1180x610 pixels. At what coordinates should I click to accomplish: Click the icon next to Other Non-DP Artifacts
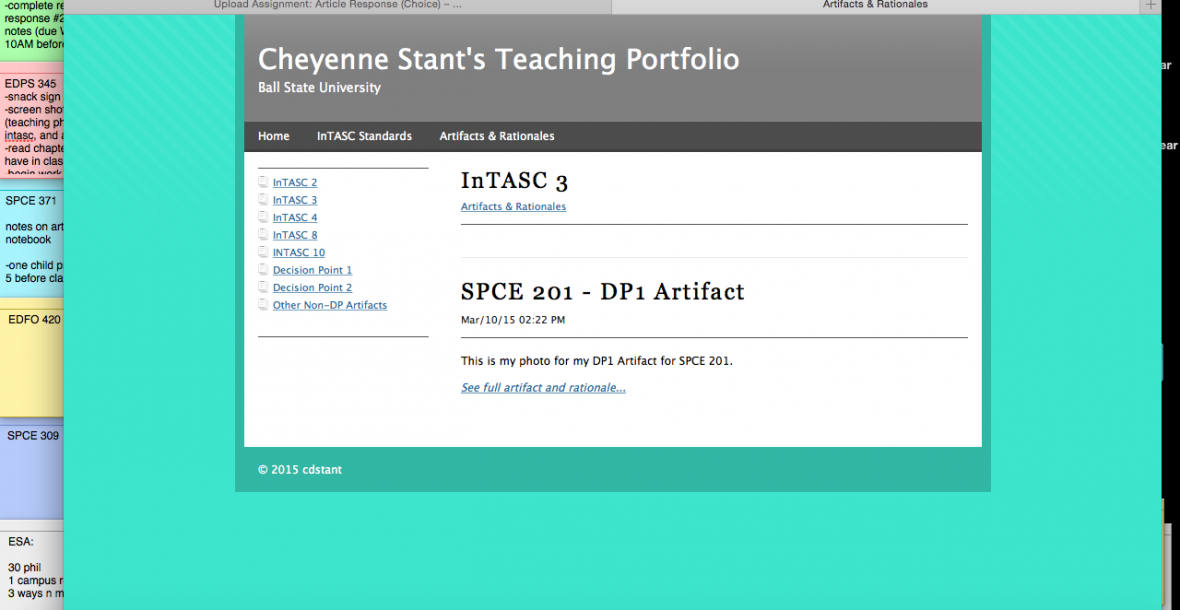pos(263,305)
